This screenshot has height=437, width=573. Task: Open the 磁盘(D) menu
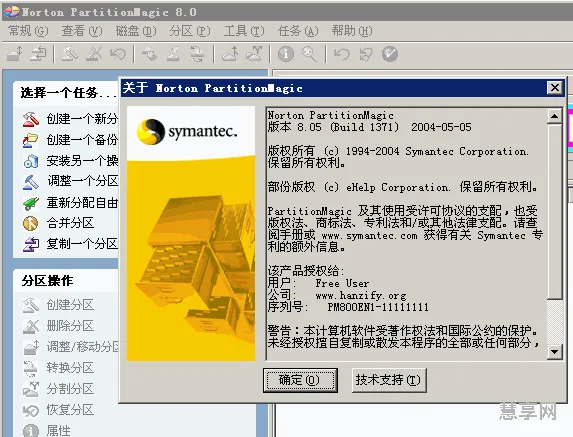[x=136, y=31]
